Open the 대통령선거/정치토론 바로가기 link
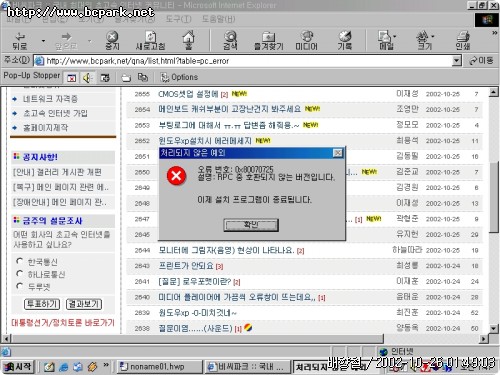 63,322
